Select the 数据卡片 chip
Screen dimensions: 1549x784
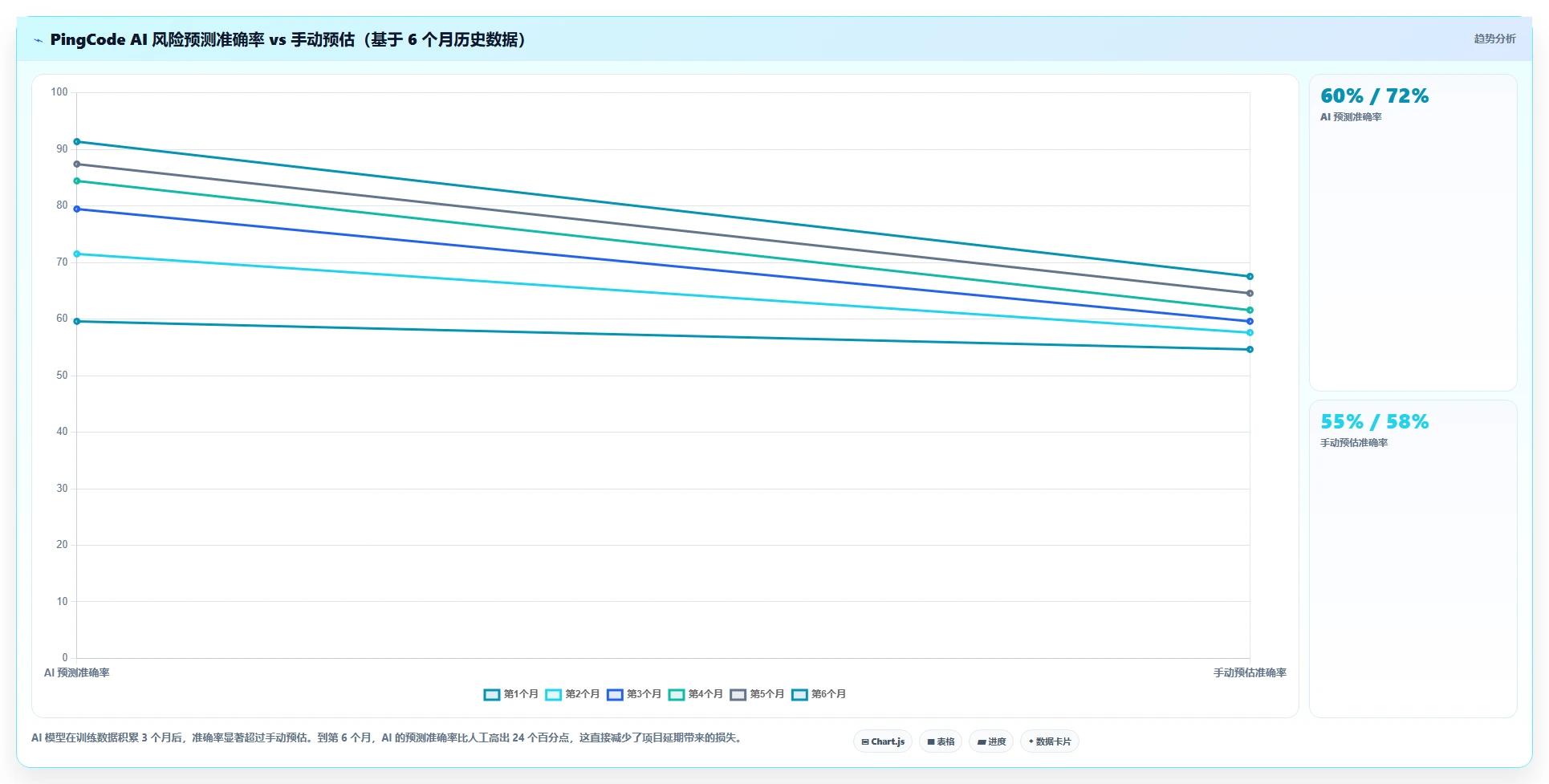(x=1050, y=741)
